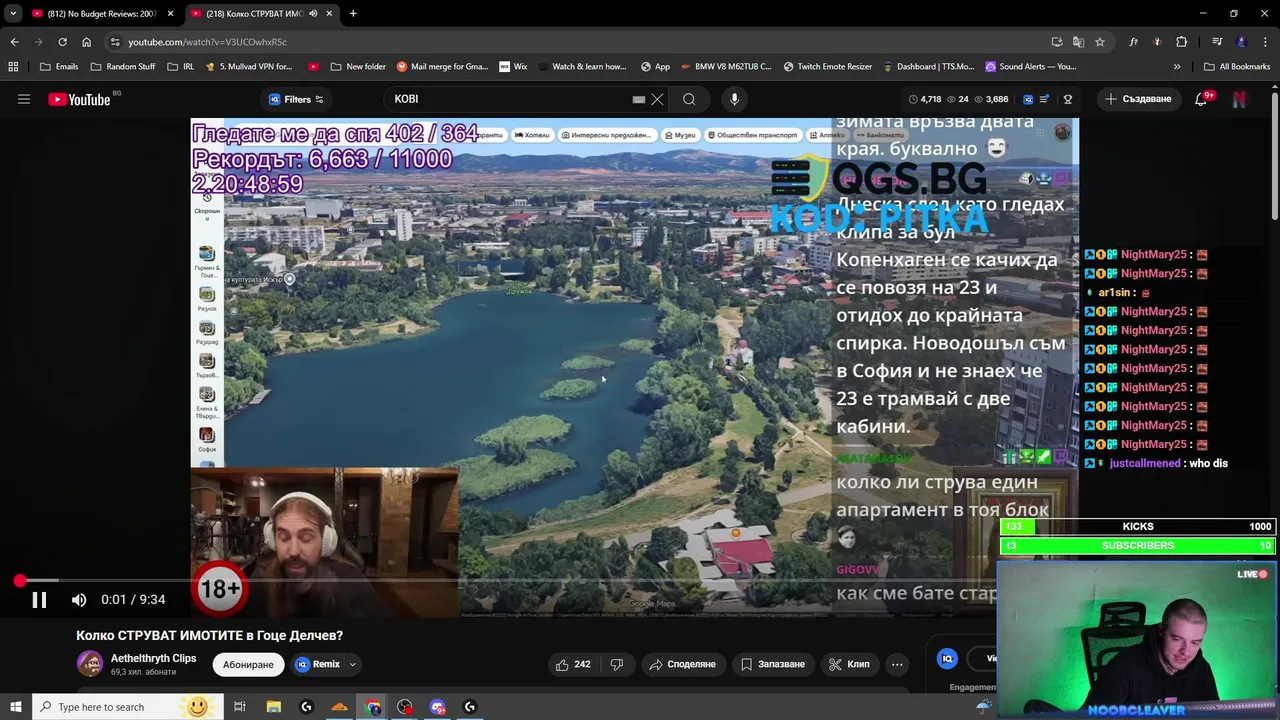Screen dimensions: 1280x720
Task: Mute the video volume speaker
Action: click(x=79, y=600)
